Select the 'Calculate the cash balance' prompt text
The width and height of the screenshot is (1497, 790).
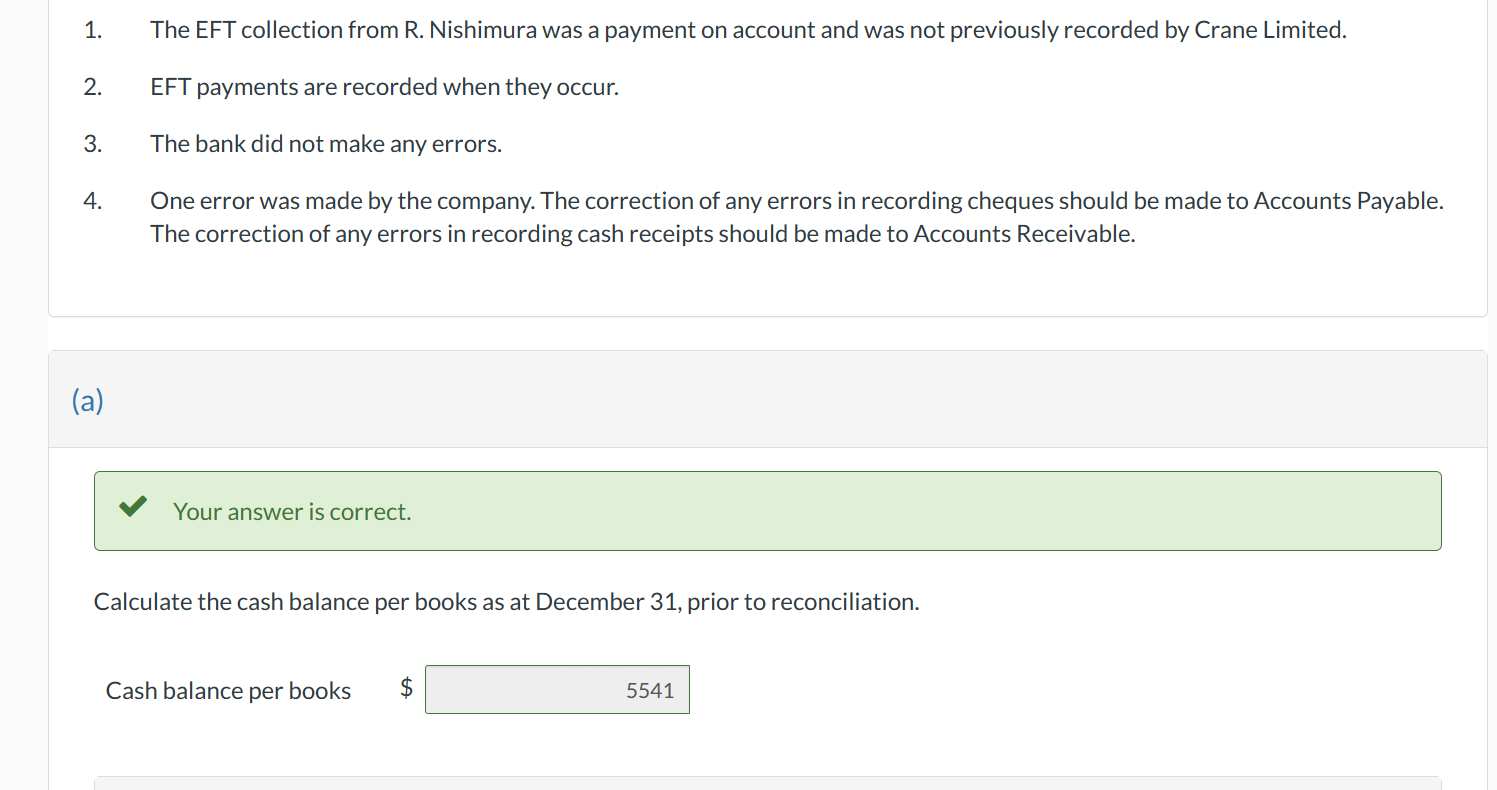tap(505, 601)
